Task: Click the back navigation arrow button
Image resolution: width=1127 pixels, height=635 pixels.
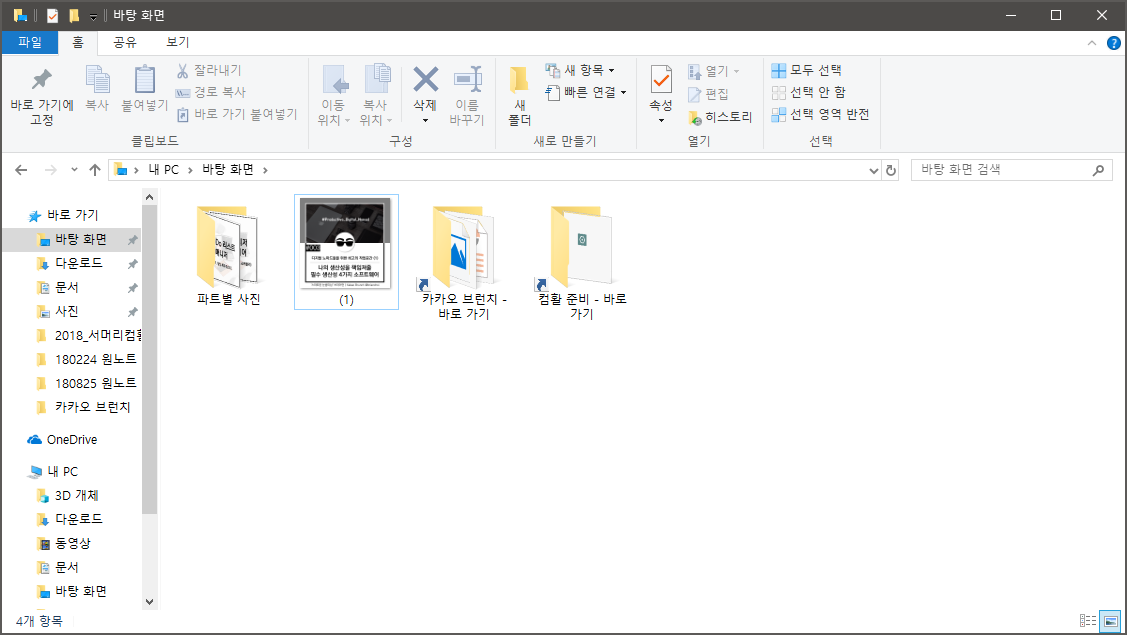Action: (x=20, y=169)
